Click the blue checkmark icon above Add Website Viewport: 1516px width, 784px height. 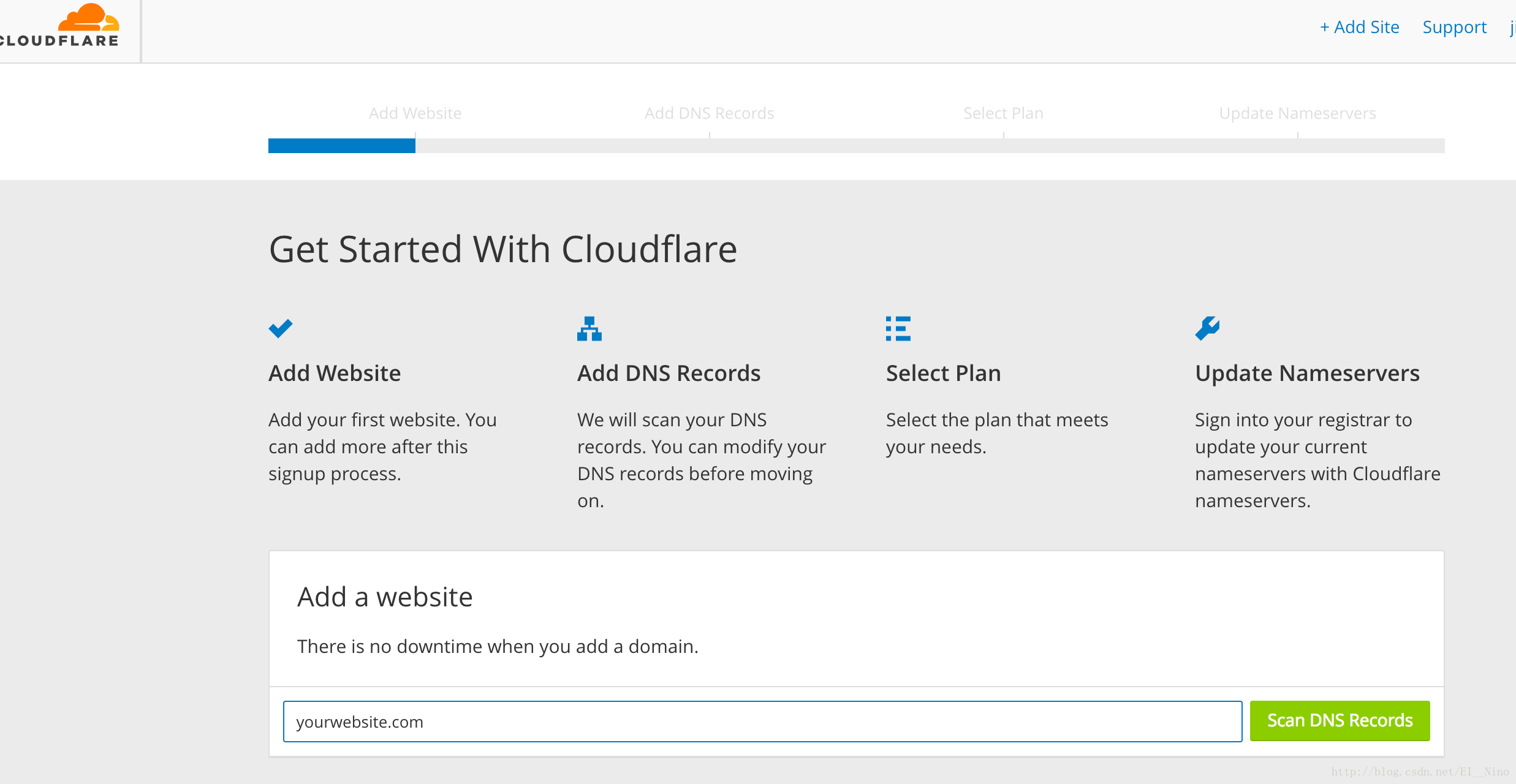click(x=281, y=328)
